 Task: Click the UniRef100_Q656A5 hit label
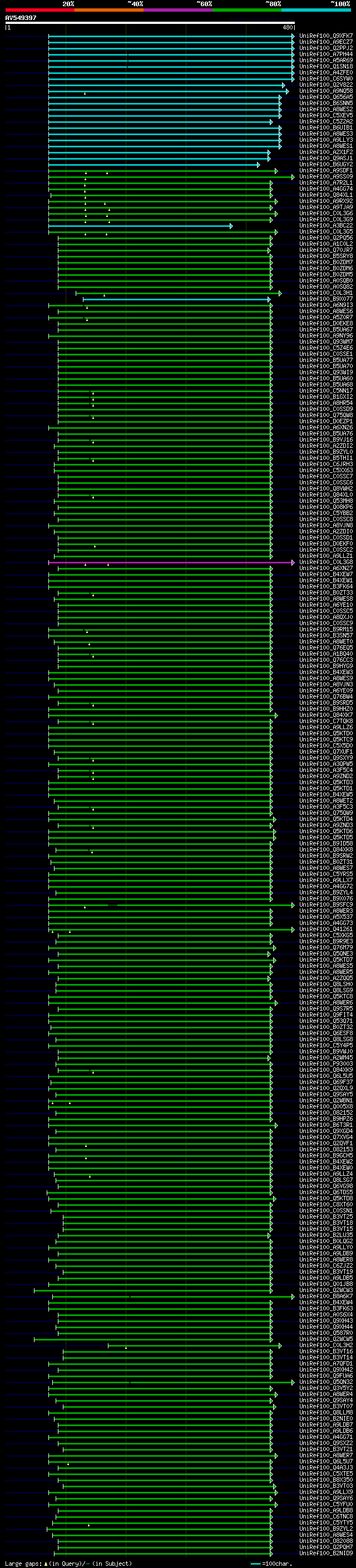point(325,97)
